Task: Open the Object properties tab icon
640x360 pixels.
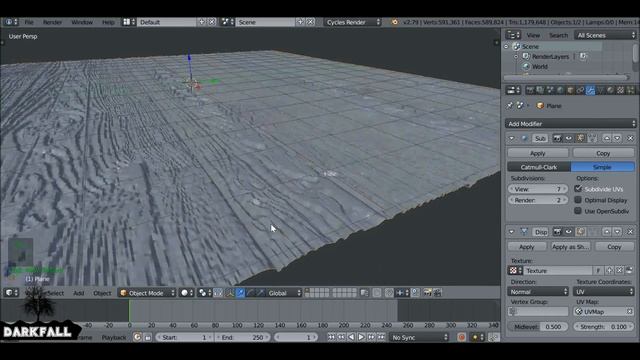Action: (x=570, y=90)
